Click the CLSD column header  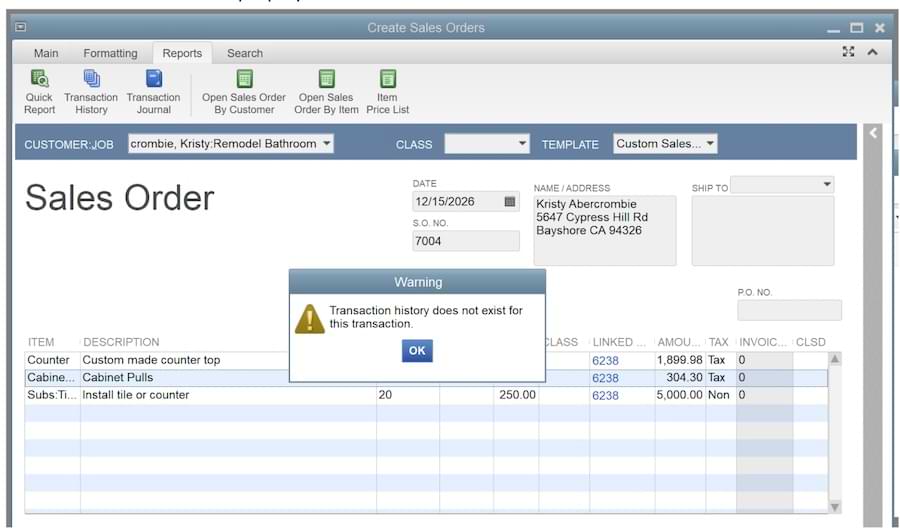(810, 342)
